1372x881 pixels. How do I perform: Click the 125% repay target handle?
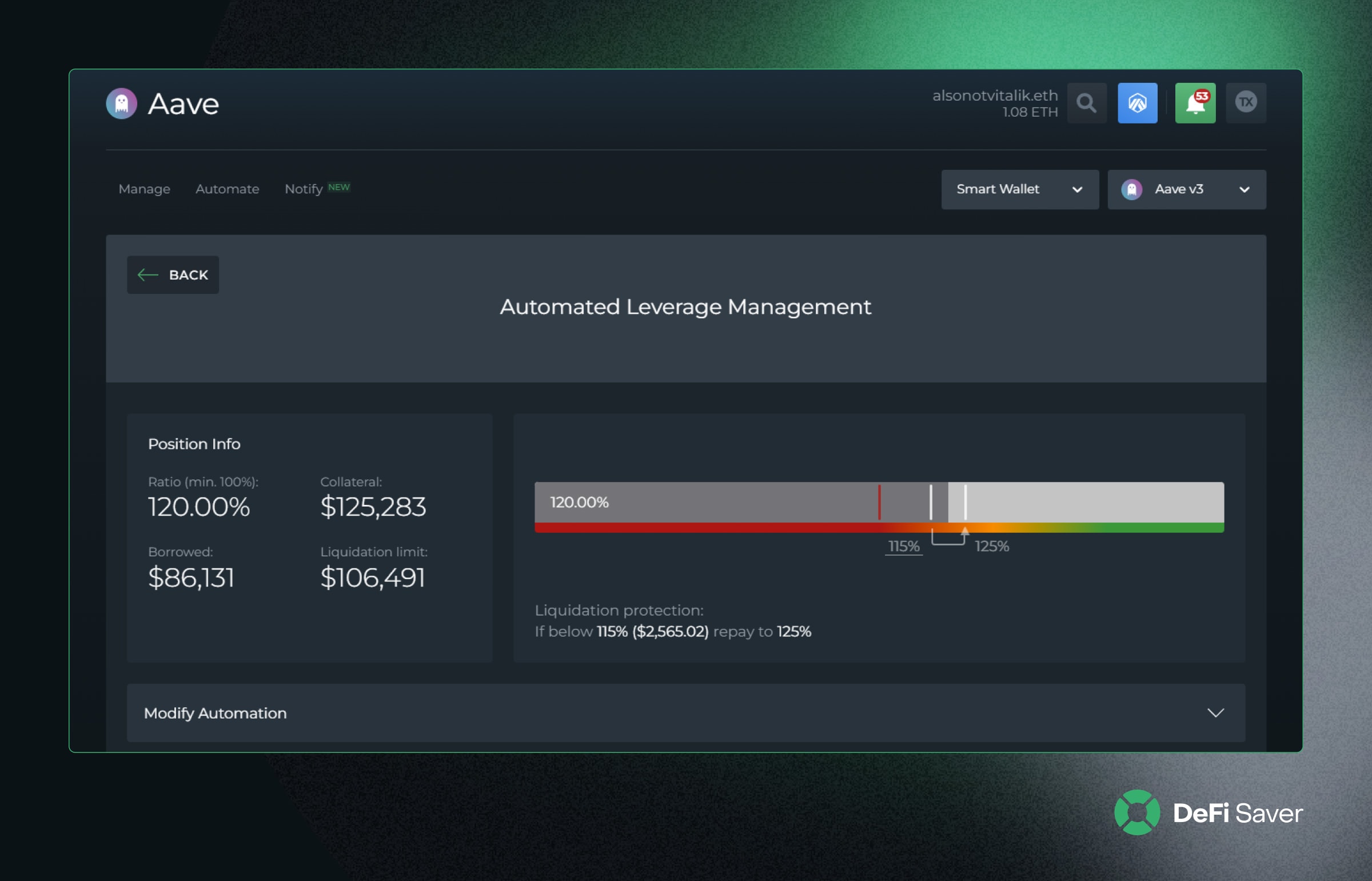(x=966, y=503)
